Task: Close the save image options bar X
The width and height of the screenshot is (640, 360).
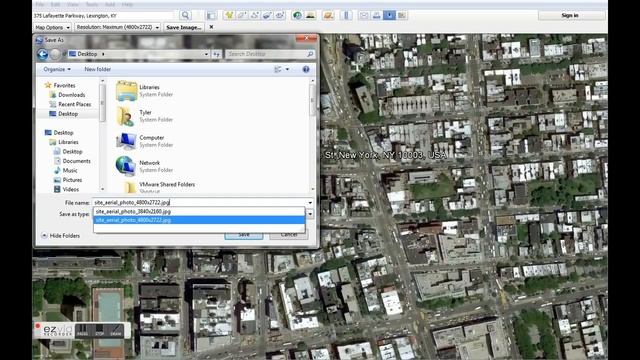Action: pyautogui.click(x=211, y=27)
